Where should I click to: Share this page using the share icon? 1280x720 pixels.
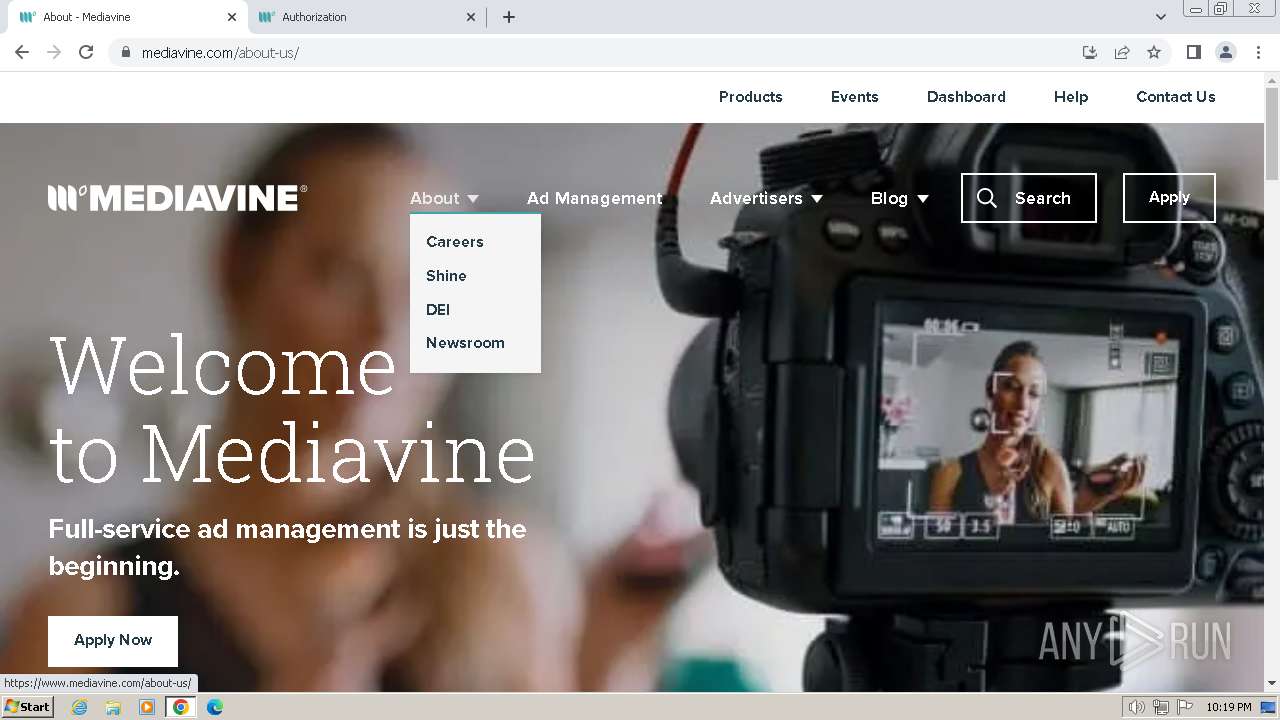[x=1122, y=52]
